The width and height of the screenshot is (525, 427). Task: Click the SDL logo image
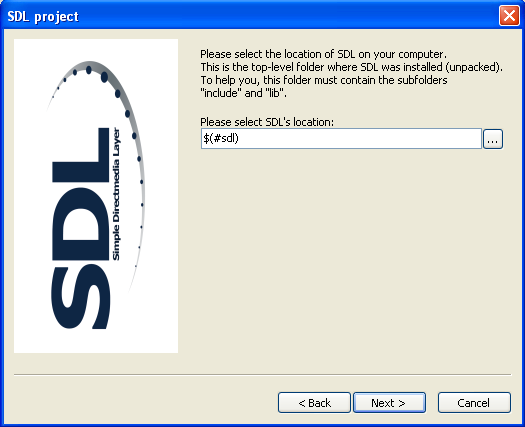(96, 196)
